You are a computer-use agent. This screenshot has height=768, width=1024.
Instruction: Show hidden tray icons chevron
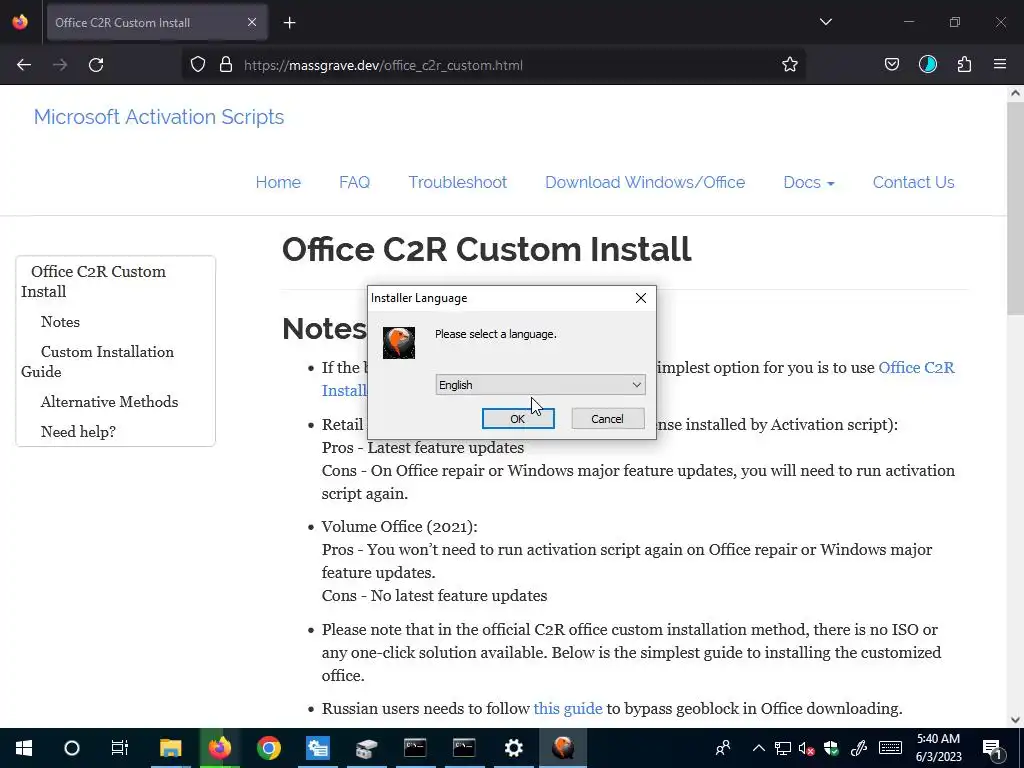(x=759, y=748)
